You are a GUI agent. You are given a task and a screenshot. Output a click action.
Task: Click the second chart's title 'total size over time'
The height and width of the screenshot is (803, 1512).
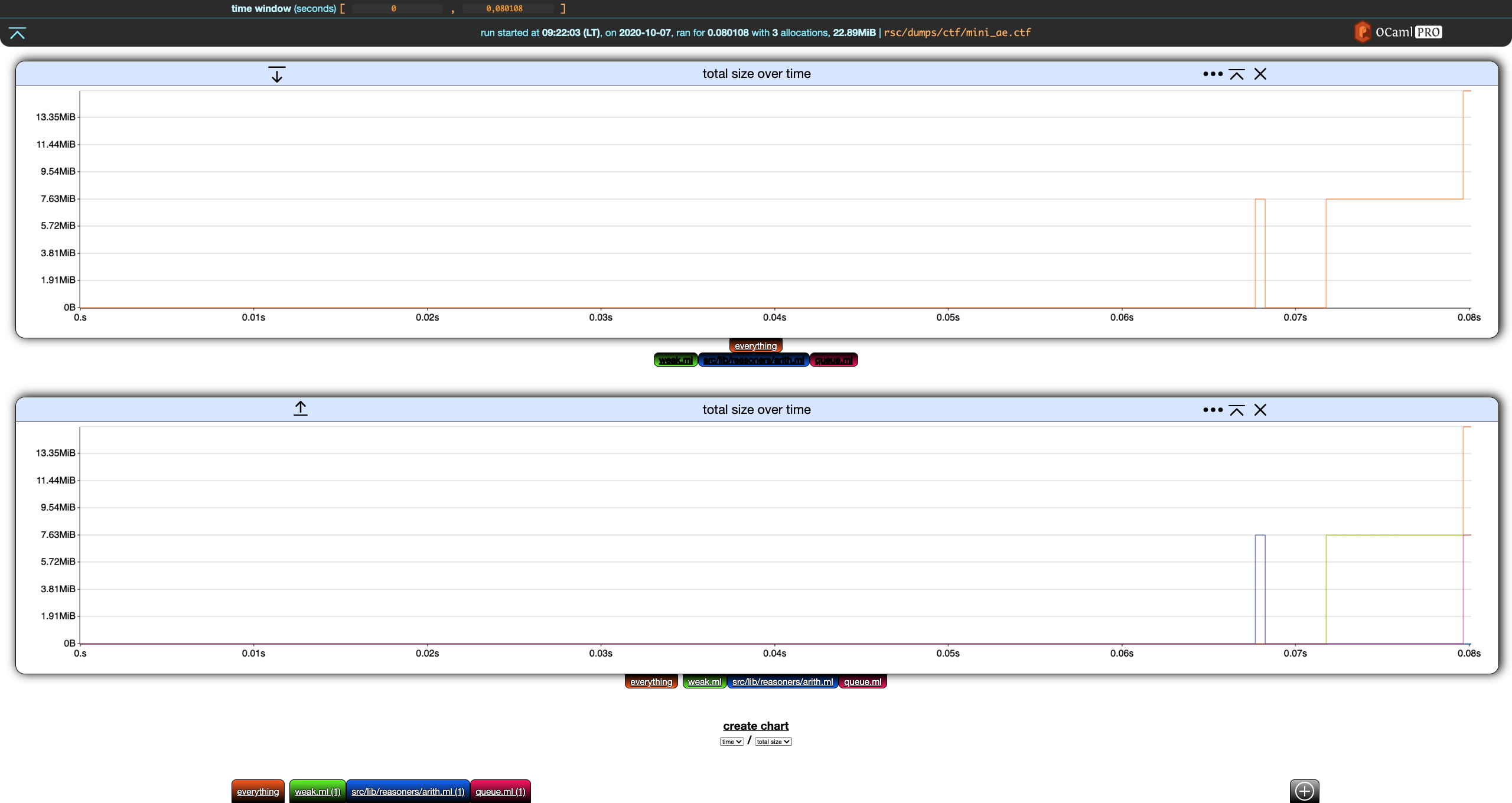pos(757,410)
